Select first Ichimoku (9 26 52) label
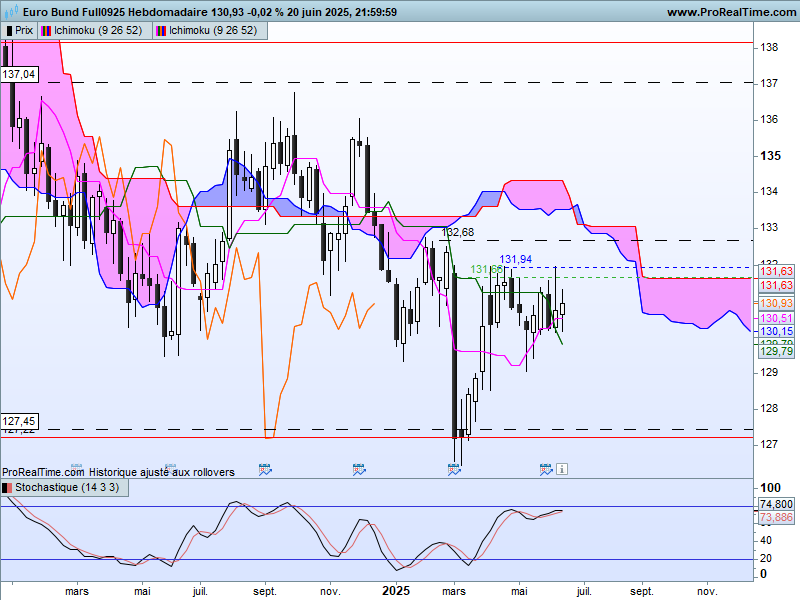This screenshot has width=800, height=600. pos(98,31)
